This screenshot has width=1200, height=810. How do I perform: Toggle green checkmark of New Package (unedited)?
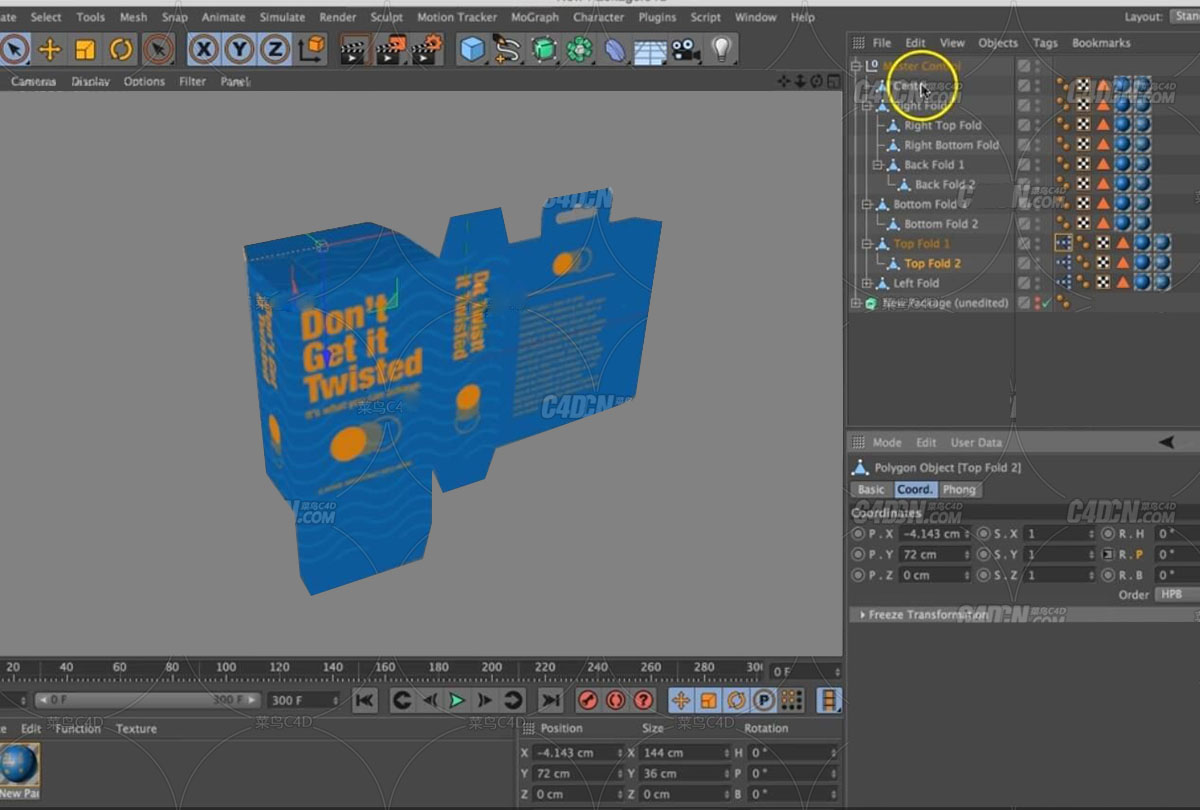(1047, 303)
